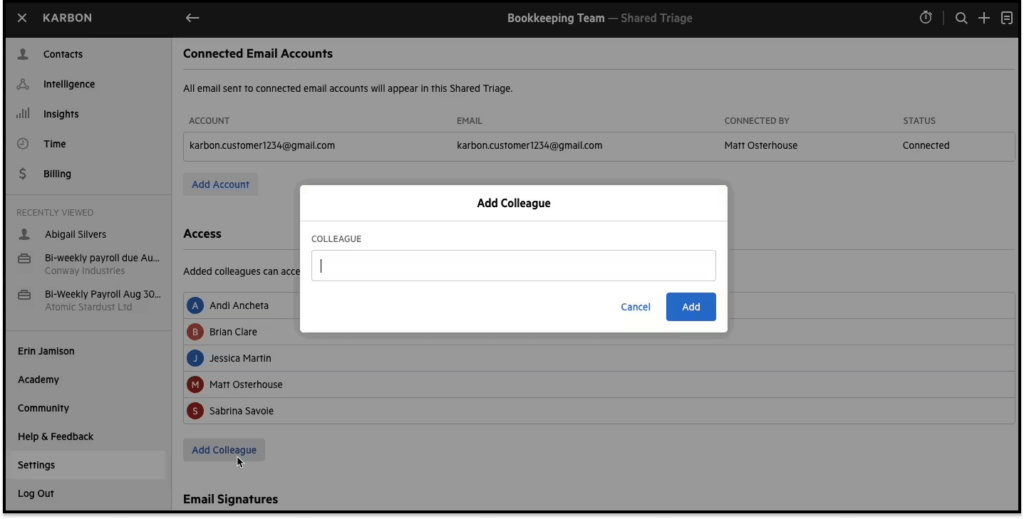Image resolution: width=1024 pixels, height=519 pixels.
Task: Open Insights in the sidebar
Action: pyautogui.click(x=60, y=114)
